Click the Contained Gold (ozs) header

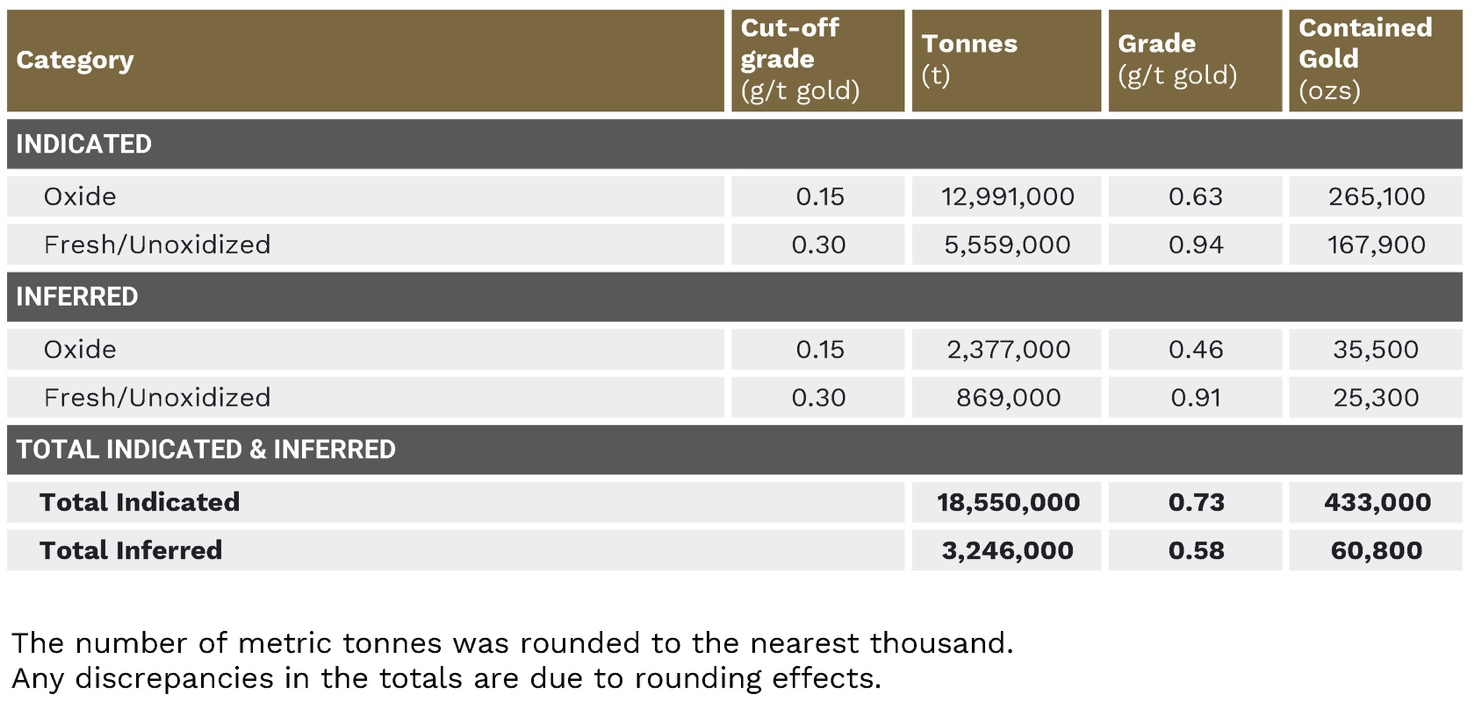click(1365, 60)
